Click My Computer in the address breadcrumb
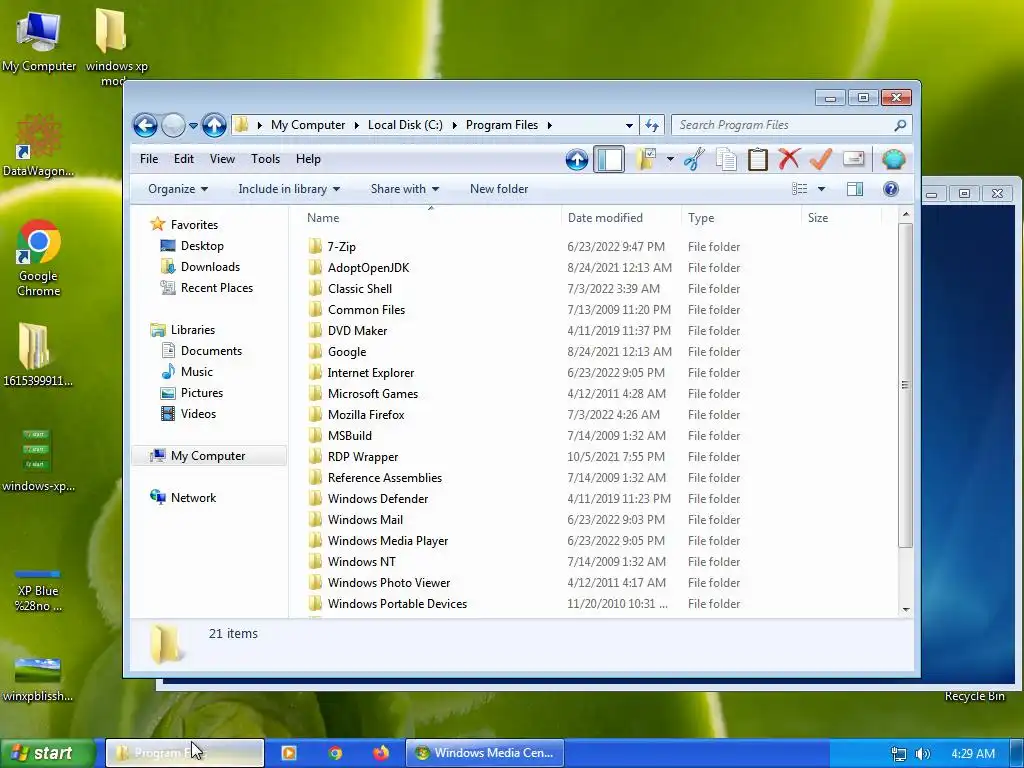Viewport: 1024px width, 768px height. [x=308, y=125]
